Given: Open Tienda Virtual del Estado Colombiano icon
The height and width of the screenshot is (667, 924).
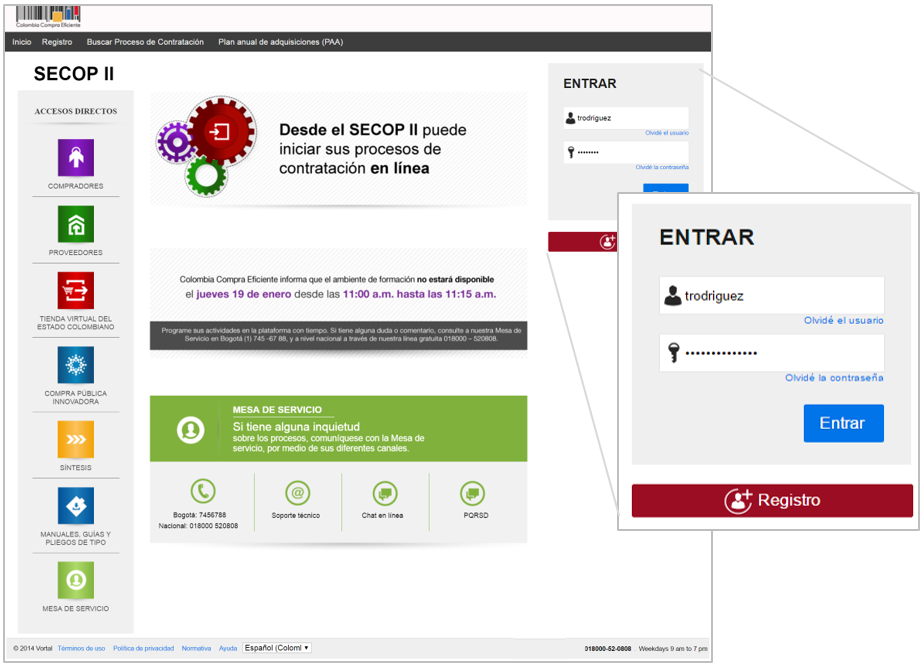Looking at the screenshot, I should pos(76,290).
